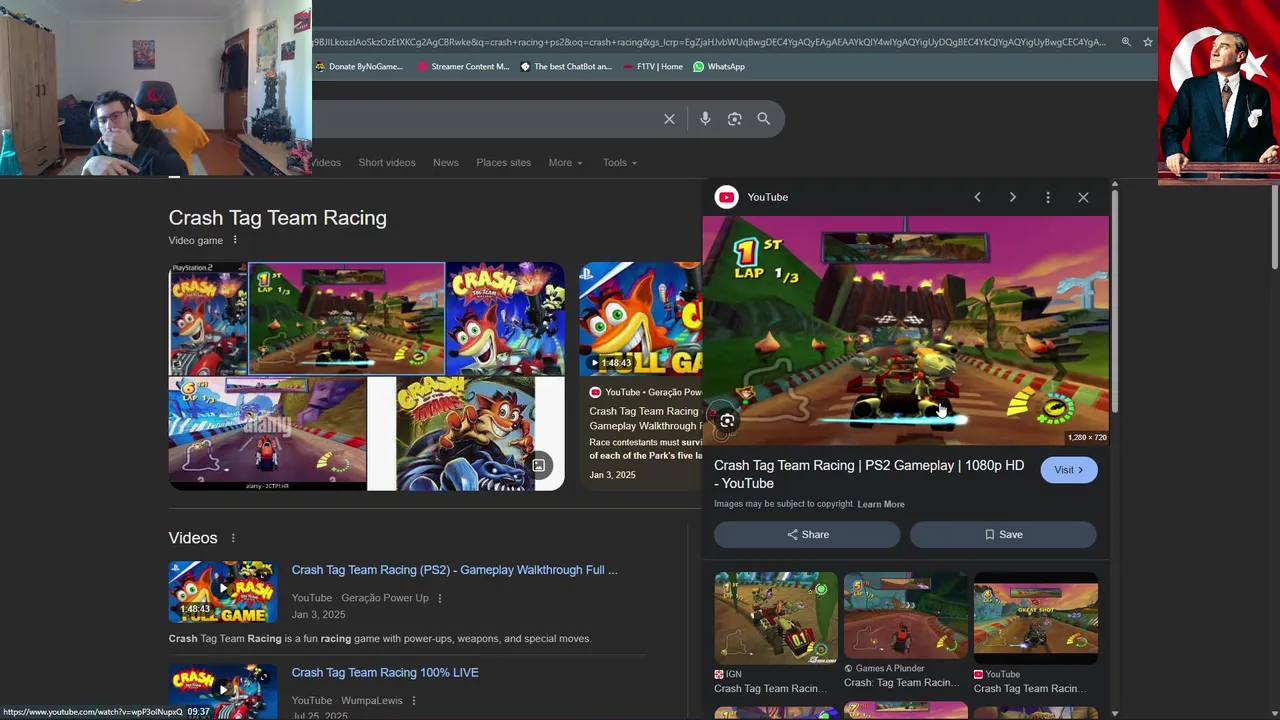The image size is (1280, 720).
Task: Start voice search with microphone icon
Action: coord(705,119)
